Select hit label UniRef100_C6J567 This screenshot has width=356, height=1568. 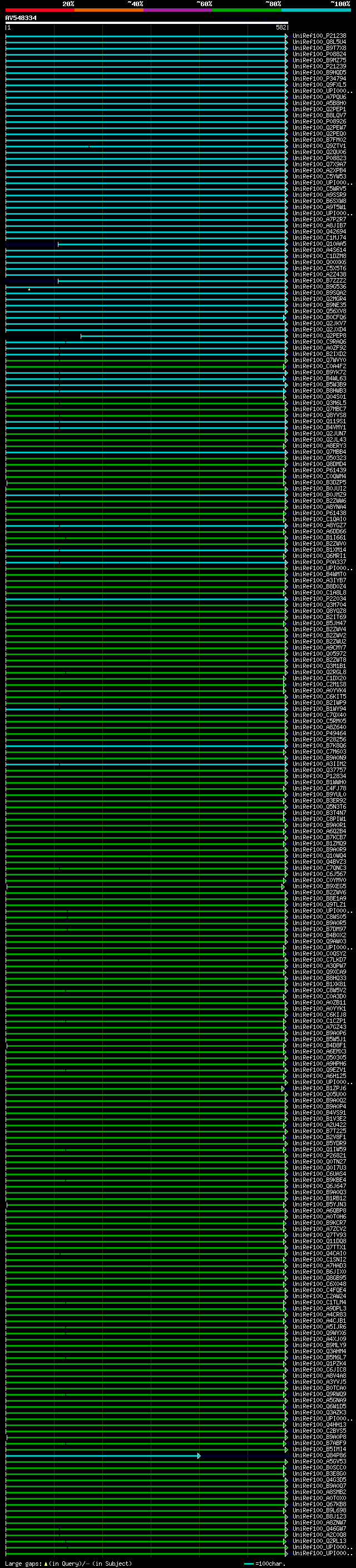click(x=319, y=874)
